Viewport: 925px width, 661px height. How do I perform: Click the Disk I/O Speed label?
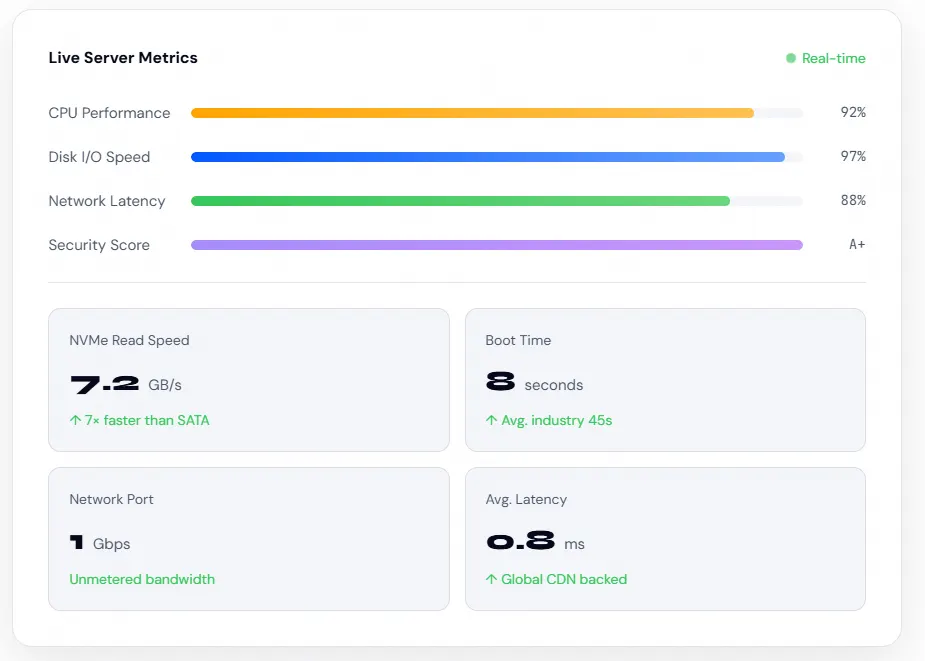pyautogui.click(x=99, y=157)
